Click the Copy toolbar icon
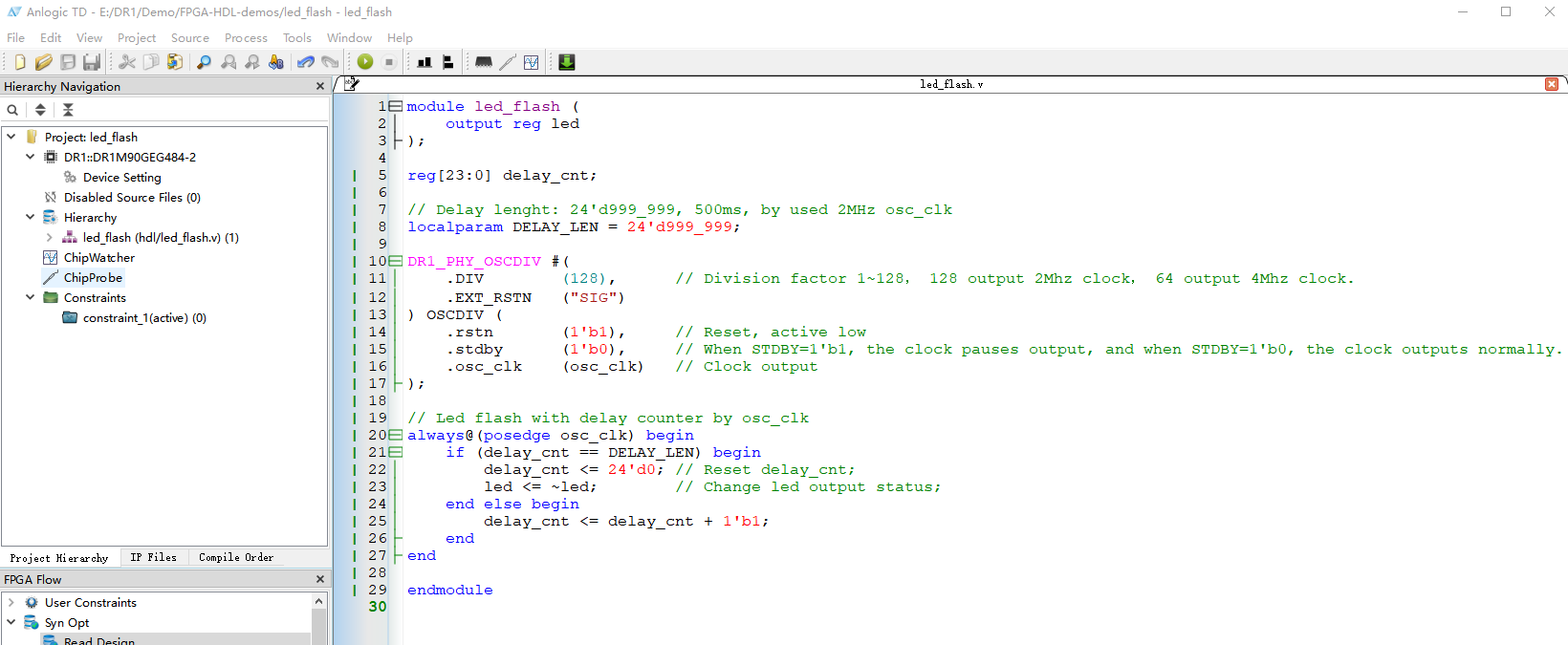 tap(151, 62)
